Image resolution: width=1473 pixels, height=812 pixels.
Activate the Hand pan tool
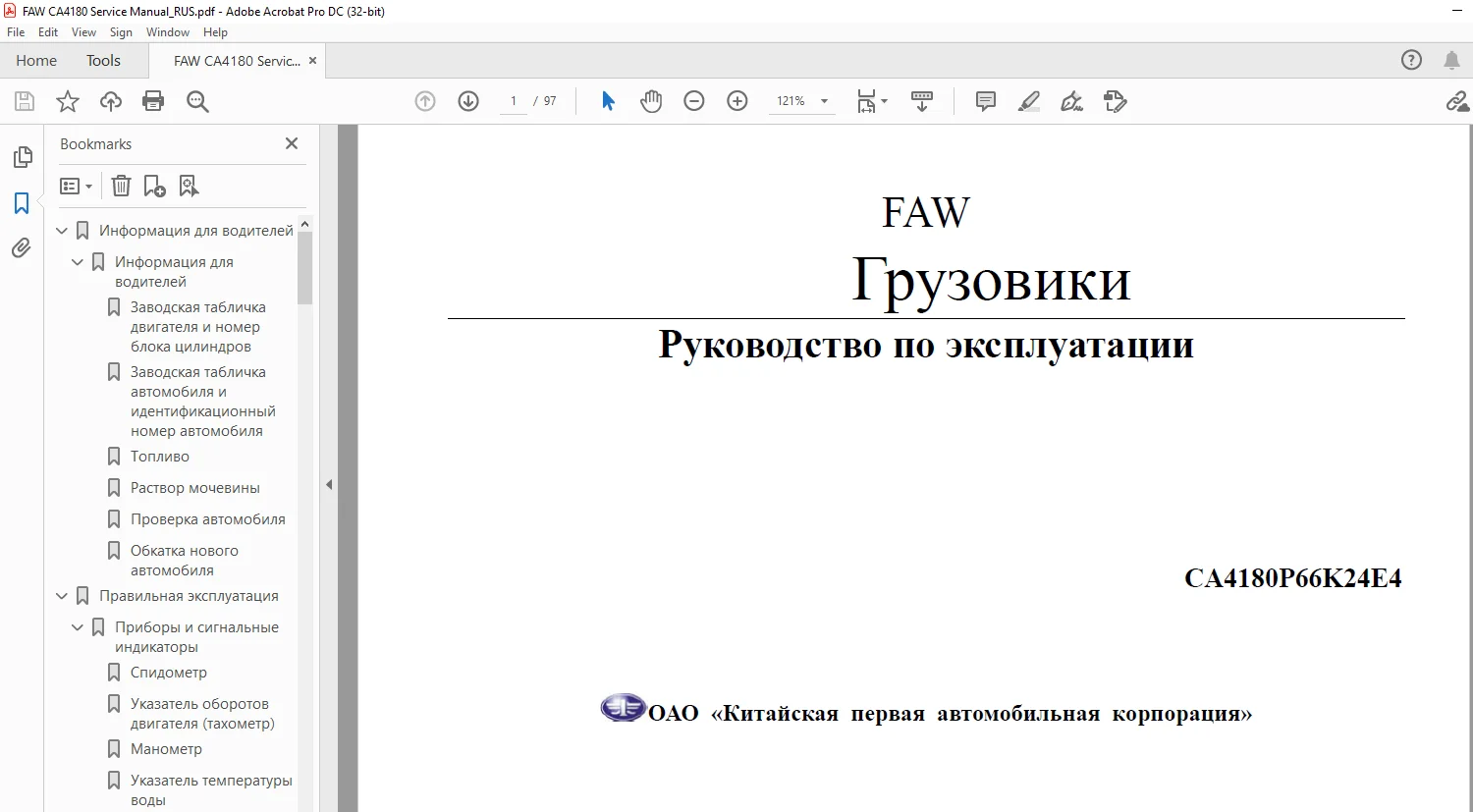click(651, 101)
